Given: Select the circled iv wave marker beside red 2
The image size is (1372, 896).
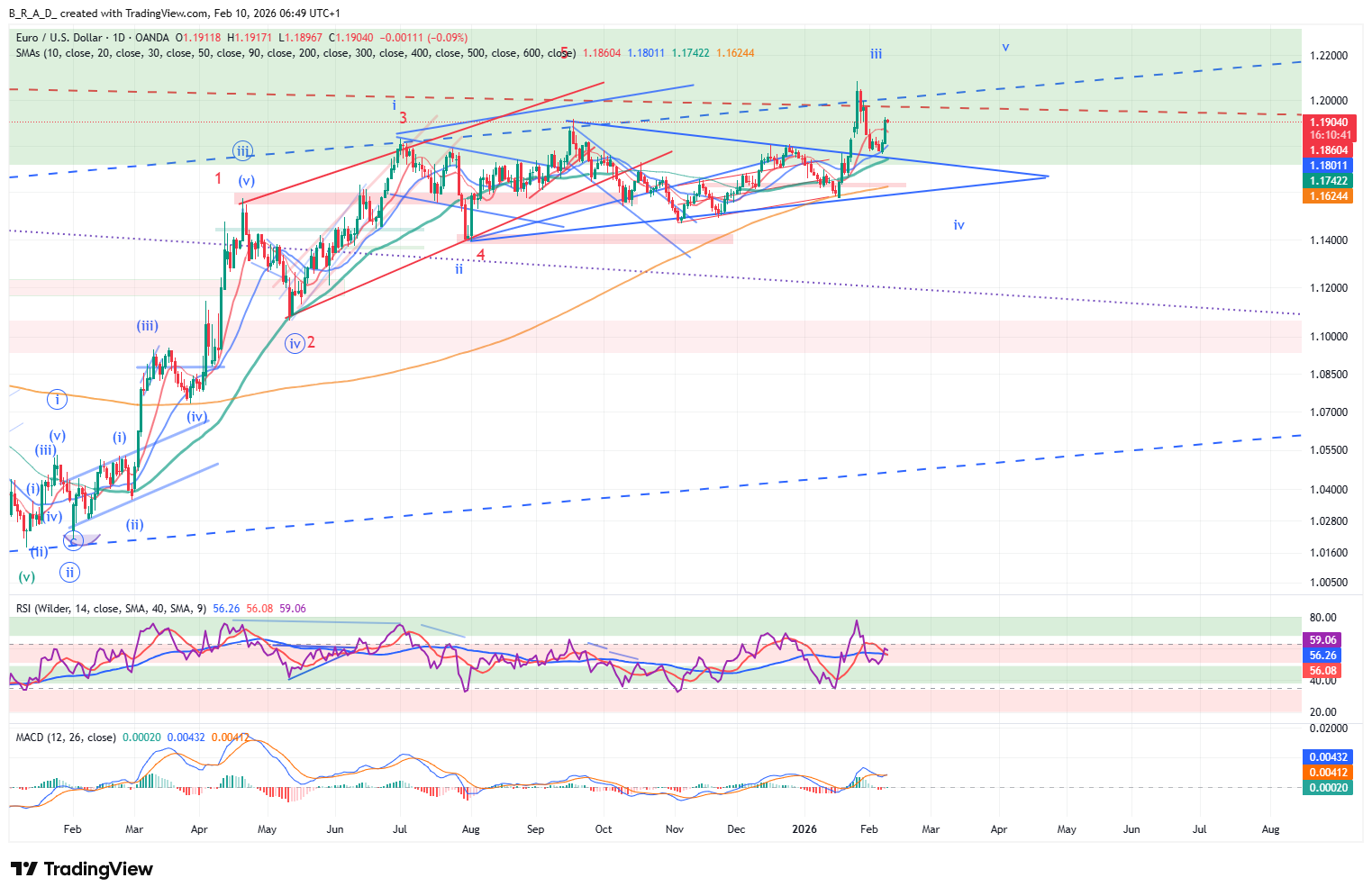Looking at the screenshot, I should coord(295,343).
